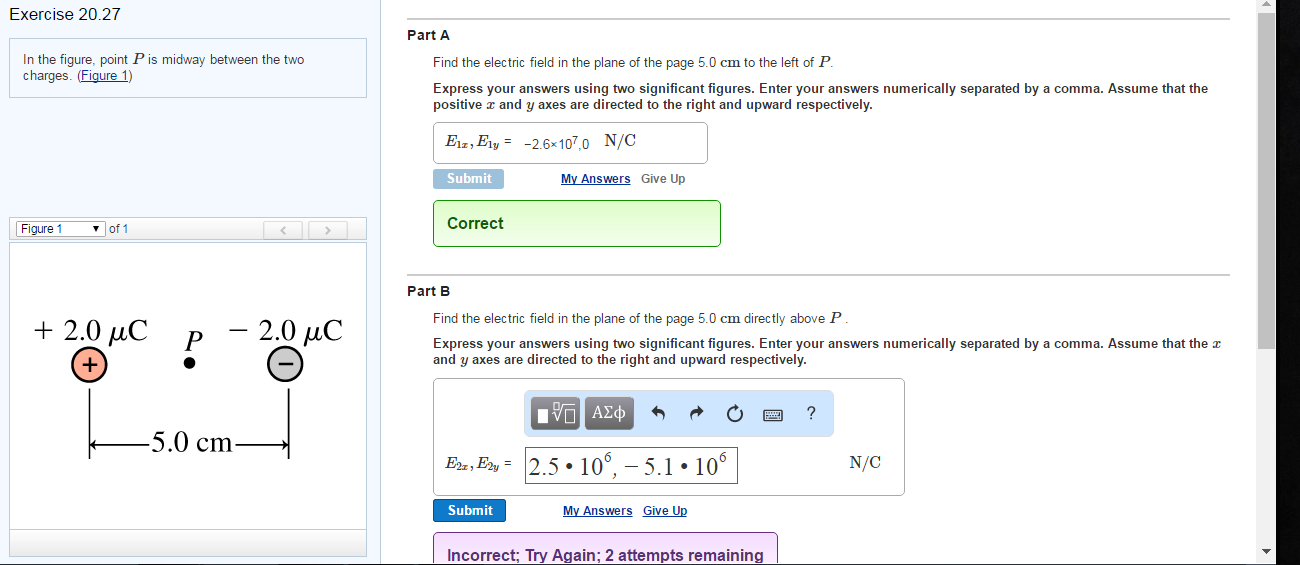Go to next figure arrow button
Screen dimensions: 1300x565
point(327,230)
